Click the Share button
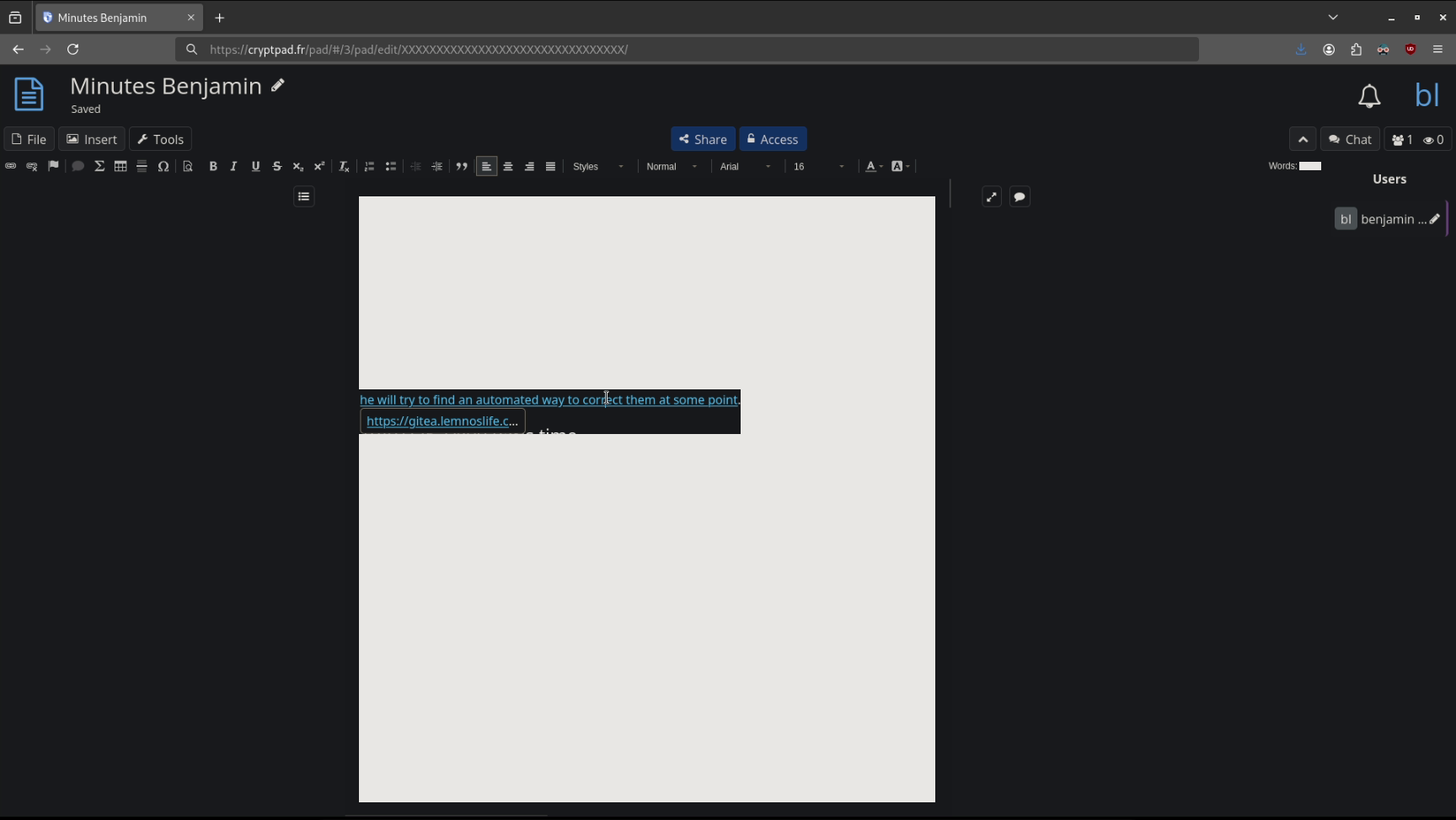The width and height of the screenshot is (1456, 820). 703,139
